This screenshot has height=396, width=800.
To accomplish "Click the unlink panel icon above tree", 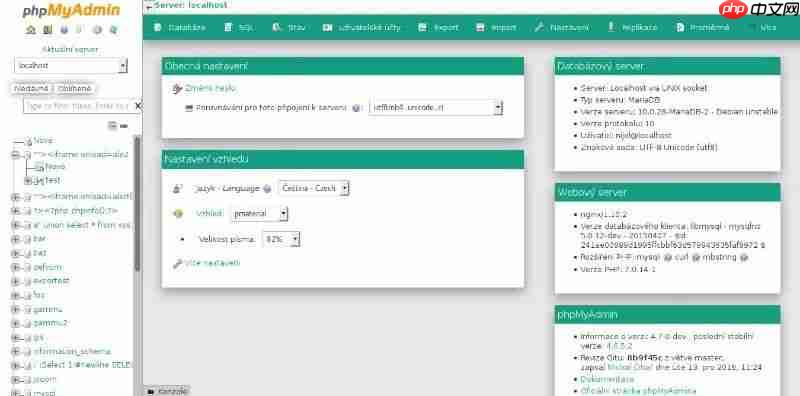I will [x=124, y=126].
